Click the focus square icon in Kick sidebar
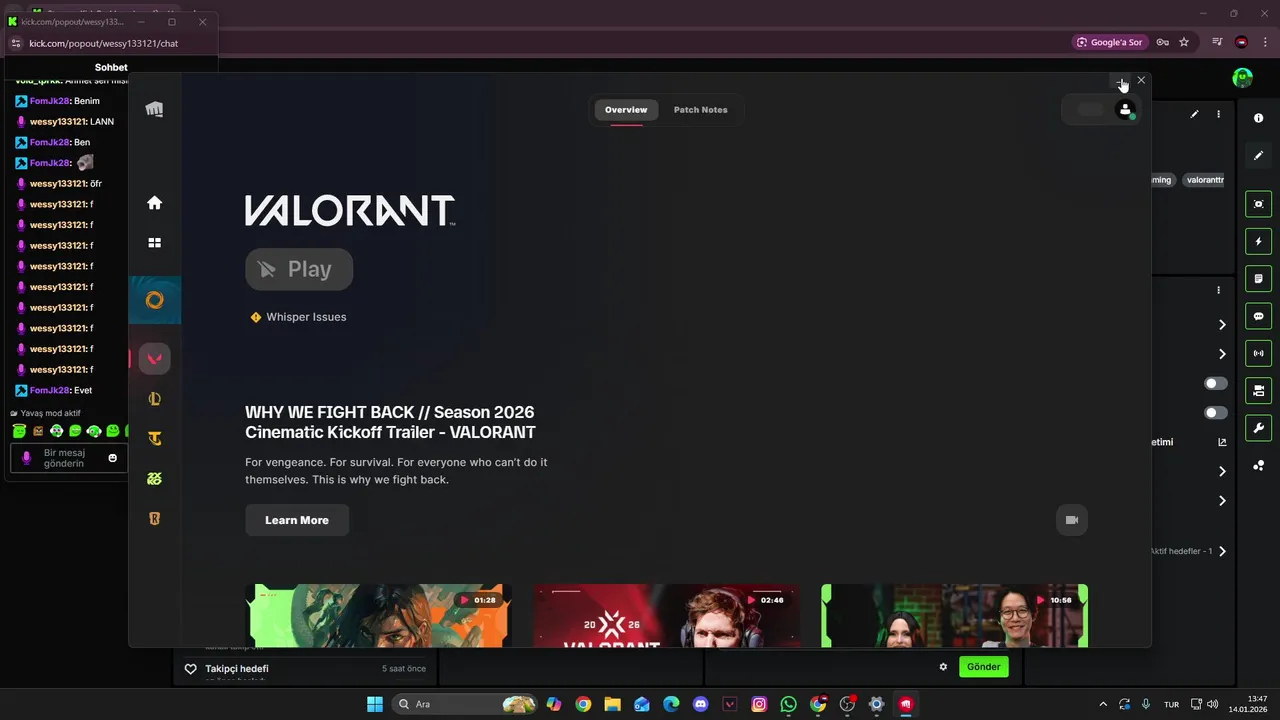 click(x=1258, y=204)
